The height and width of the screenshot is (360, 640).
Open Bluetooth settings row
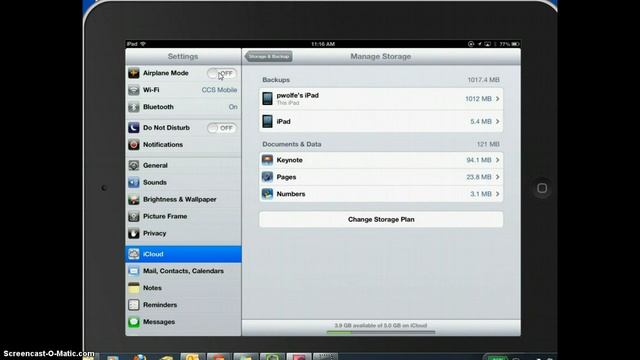pos(183,107)
